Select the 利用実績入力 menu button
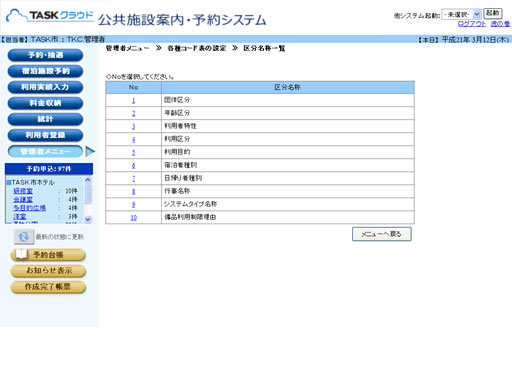The width and height of the screenshot is (512, 384). 45,87
